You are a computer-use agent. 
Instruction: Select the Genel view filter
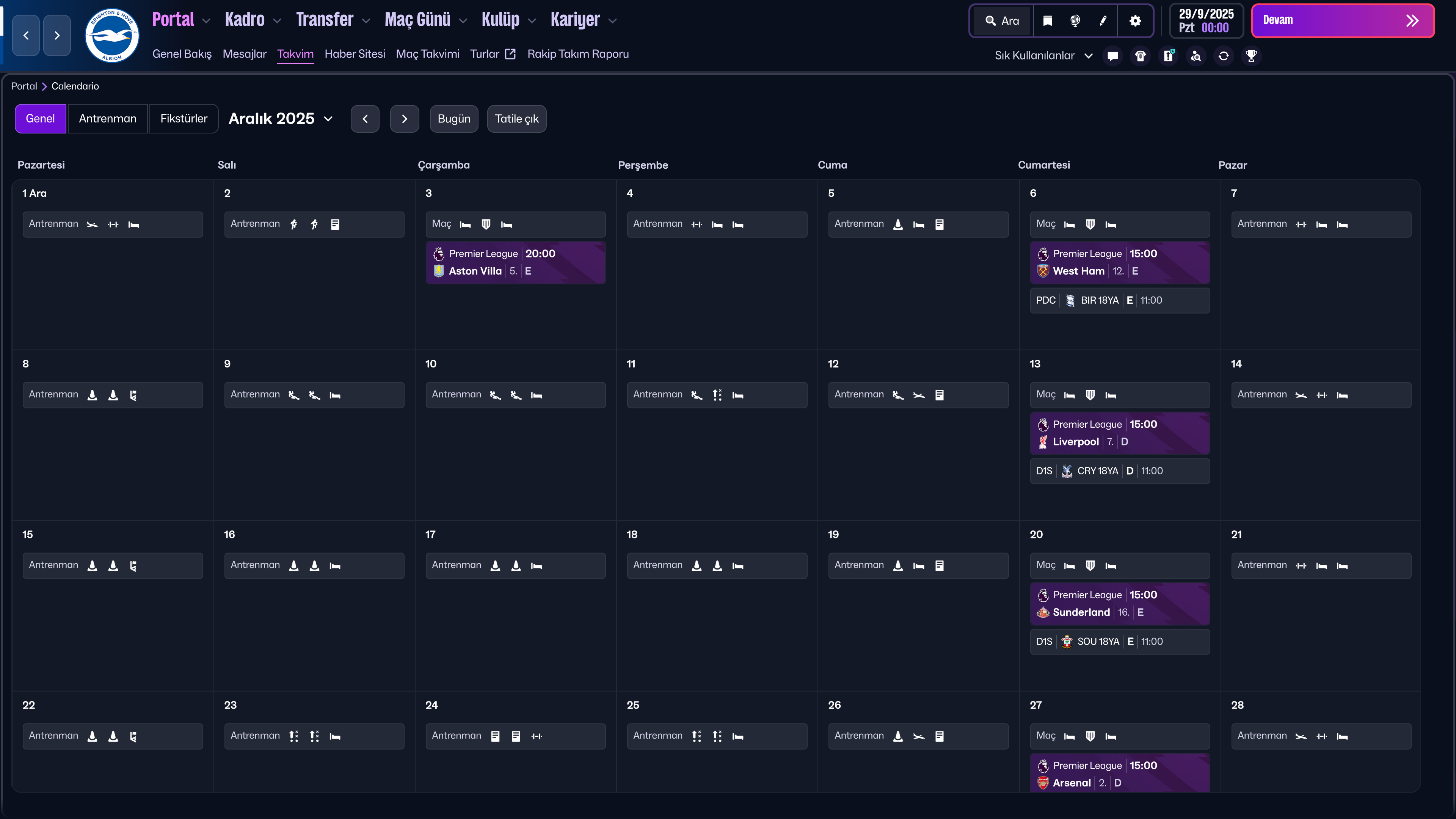[40, 119]
